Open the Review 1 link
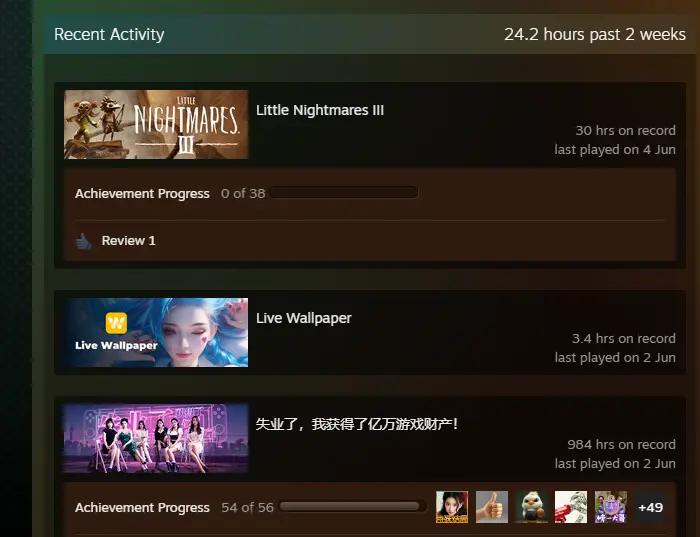This screenshot has width=700, height=537. 129,241
